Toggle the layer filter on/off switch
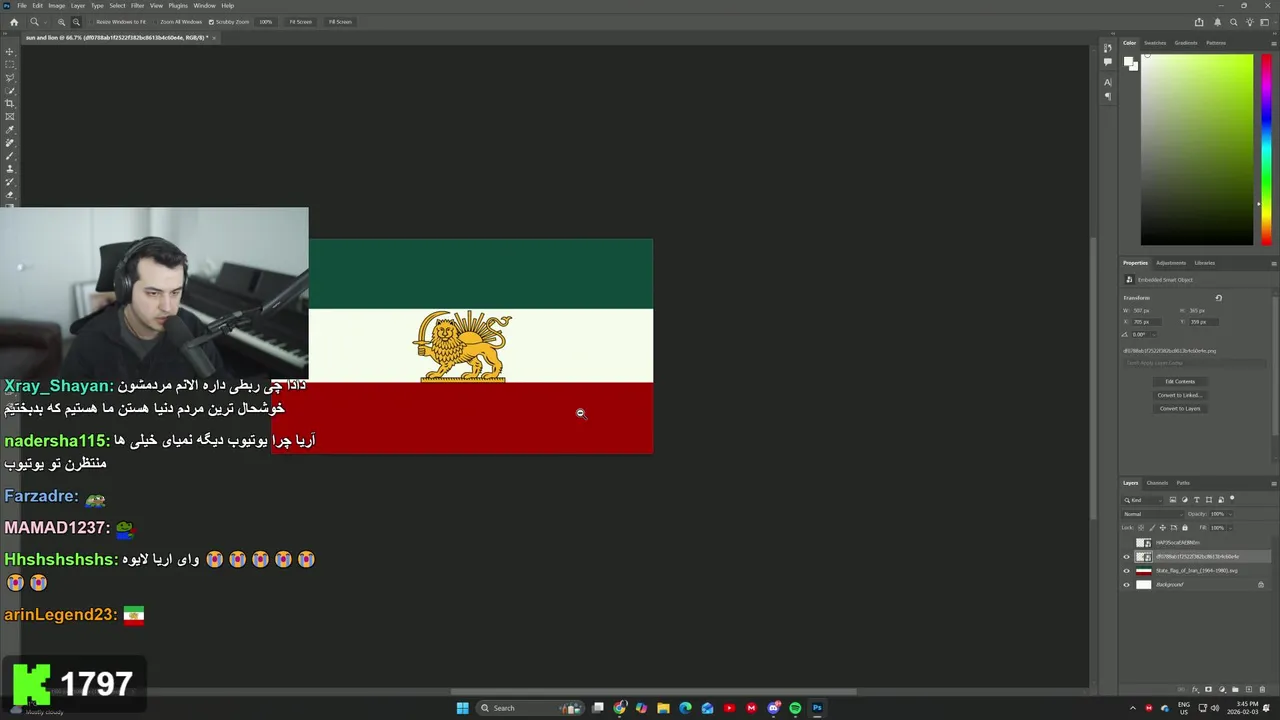The width and height of the screenshot is (1280, 720). tap(1232, 498)
